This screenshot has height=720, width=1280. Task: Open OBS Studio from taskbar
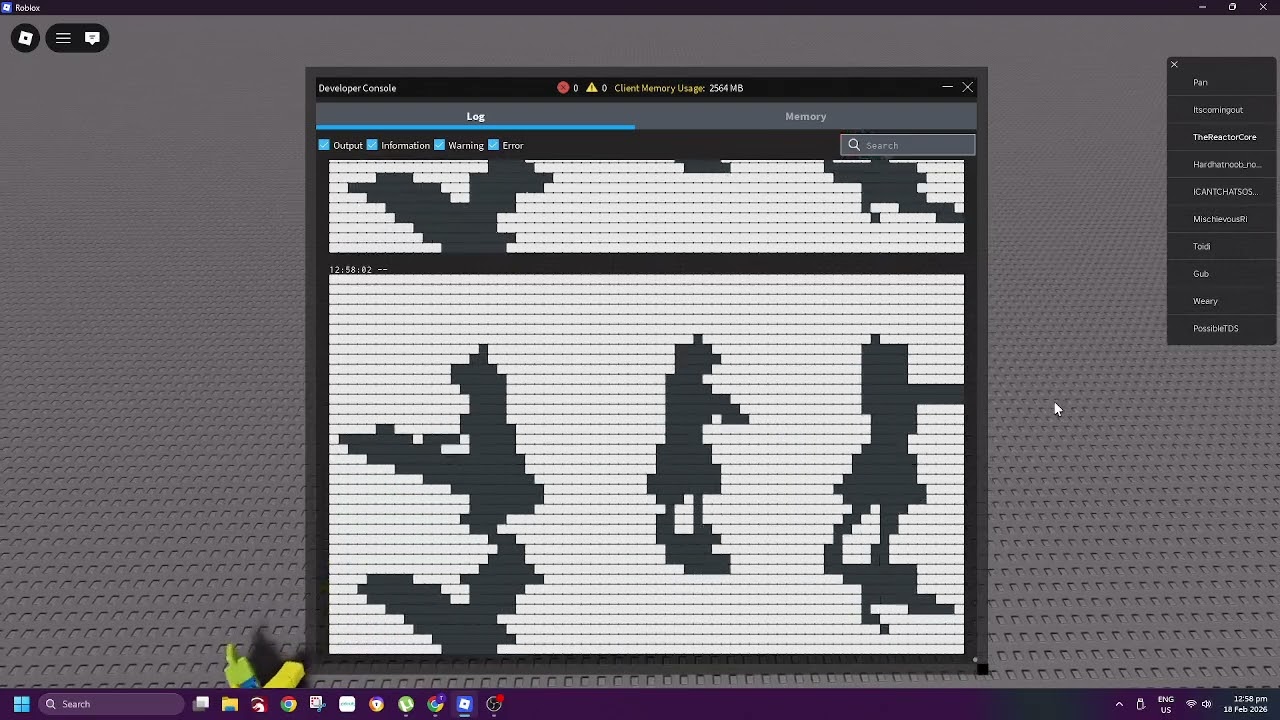(493, 704)
